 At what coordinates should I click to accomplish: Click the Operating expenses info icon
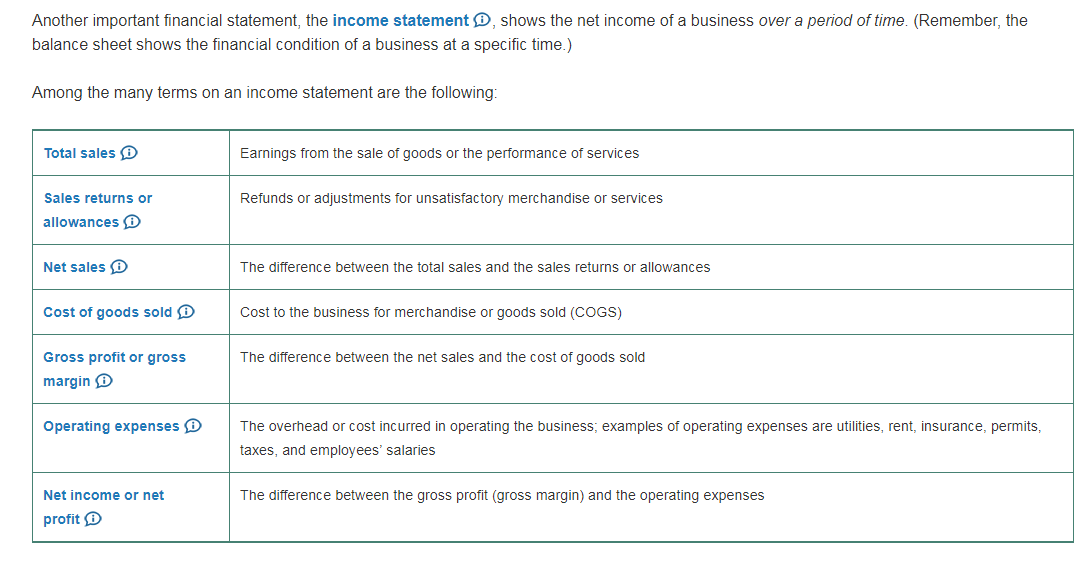tap(193, 426)
